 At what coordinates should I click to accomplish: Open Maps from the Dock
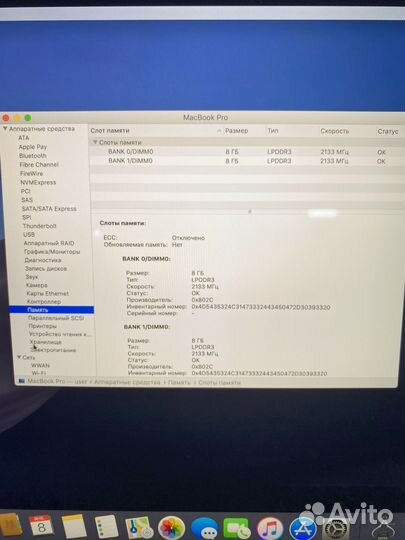(x=139, y=527)
